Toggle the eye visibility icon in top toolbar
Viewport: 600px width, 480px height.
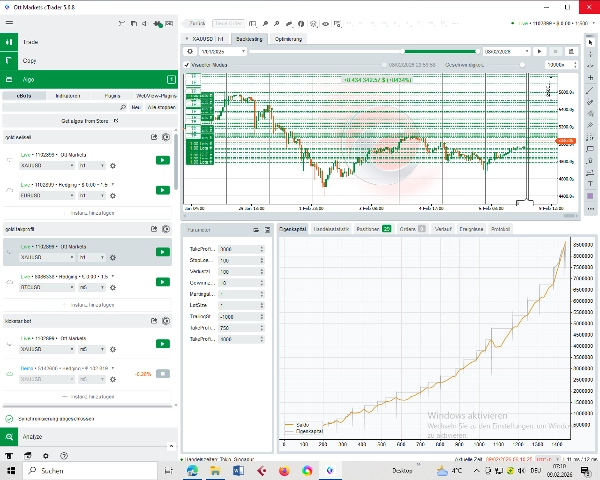click(x=325, y=24)
